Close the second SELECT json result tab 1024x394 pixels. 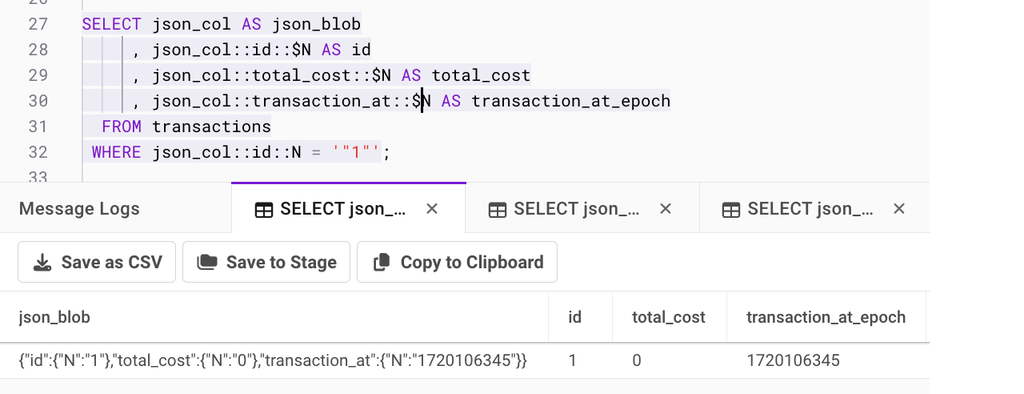(665, 209)
